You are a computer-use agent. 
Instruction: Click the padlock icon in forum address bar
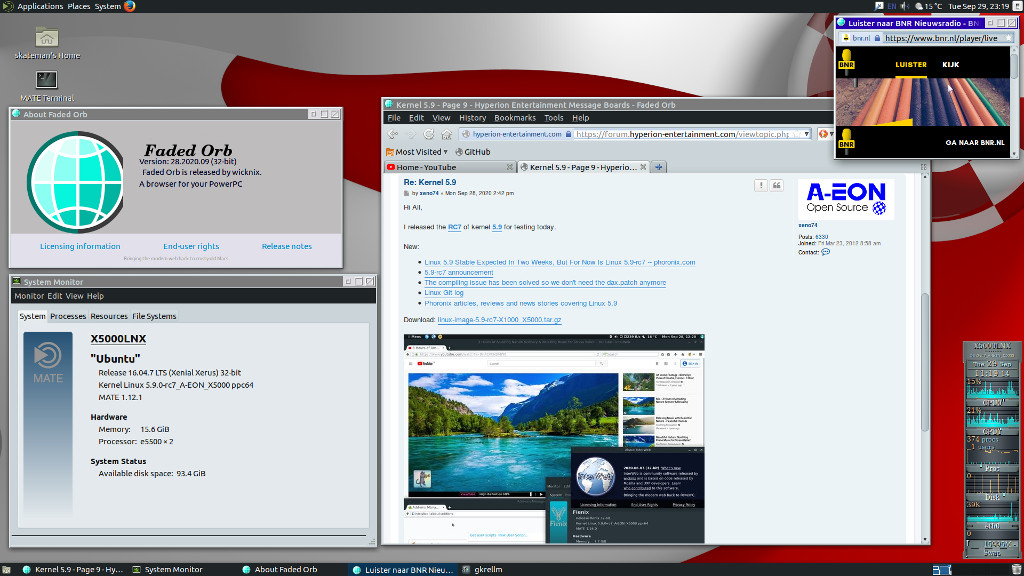coord(568,134)
